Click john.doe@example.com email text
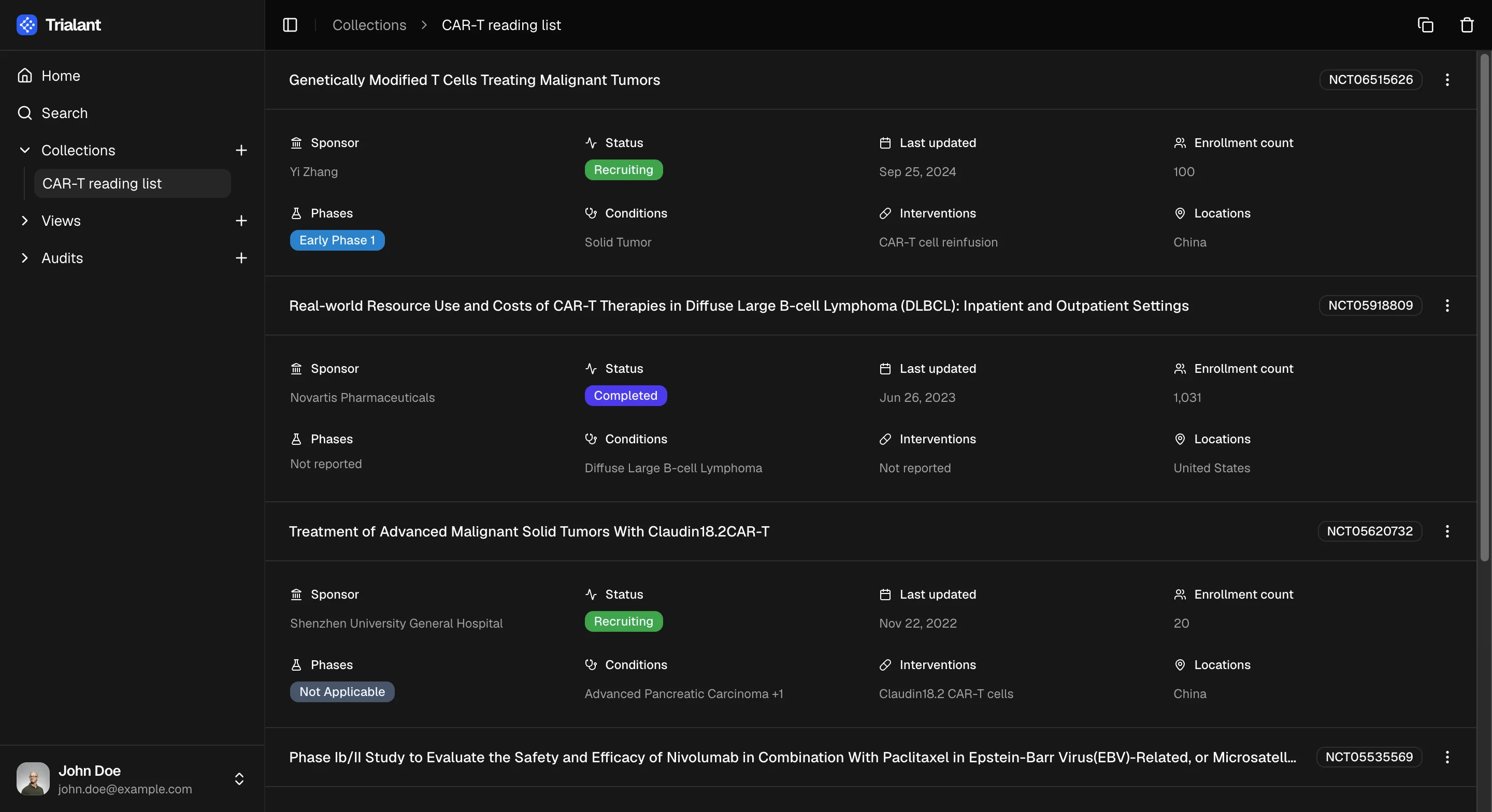 point(124,789)
